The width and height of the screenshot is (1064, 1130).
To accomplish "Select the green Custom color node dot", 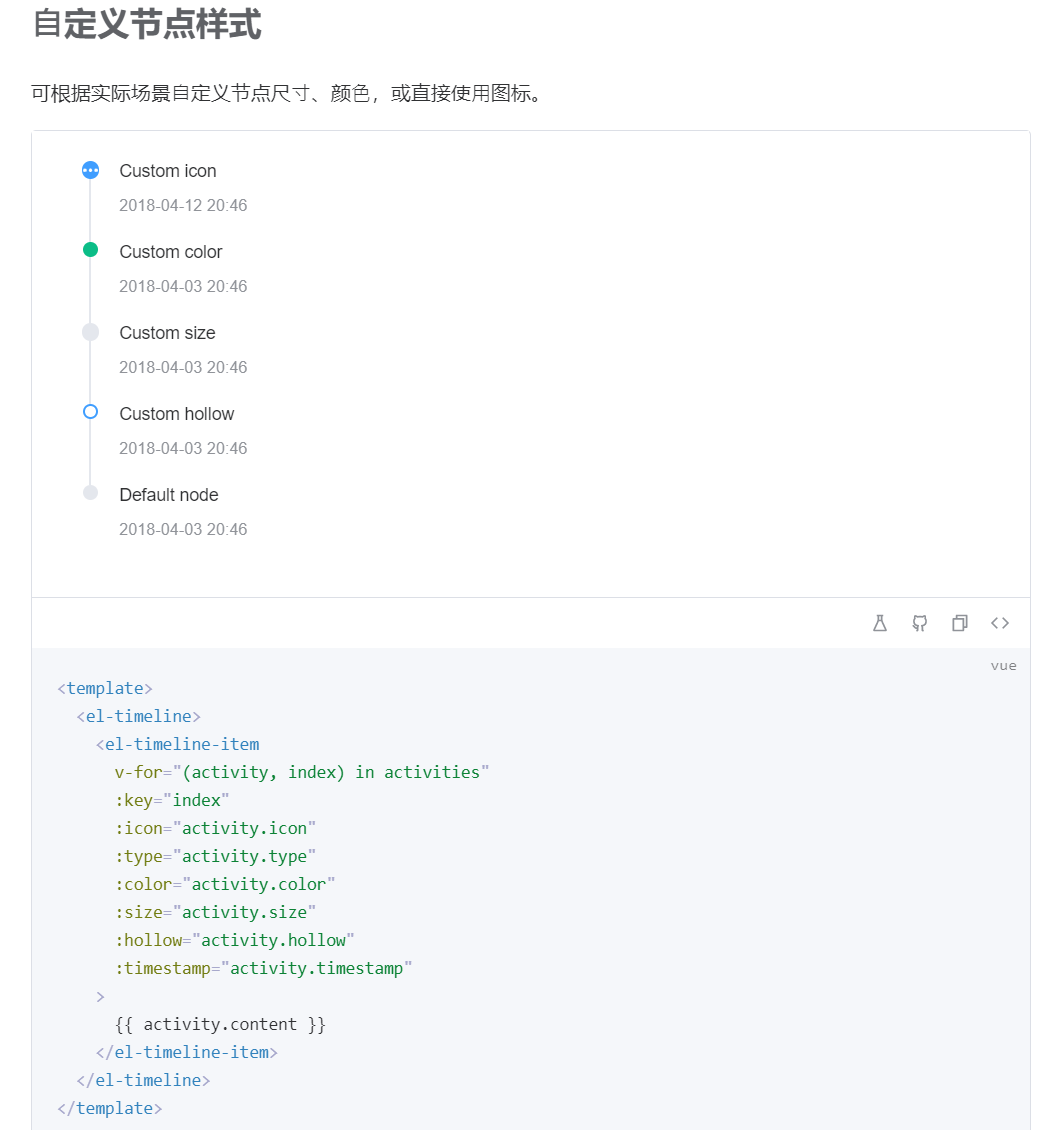I will coord(90,249).
